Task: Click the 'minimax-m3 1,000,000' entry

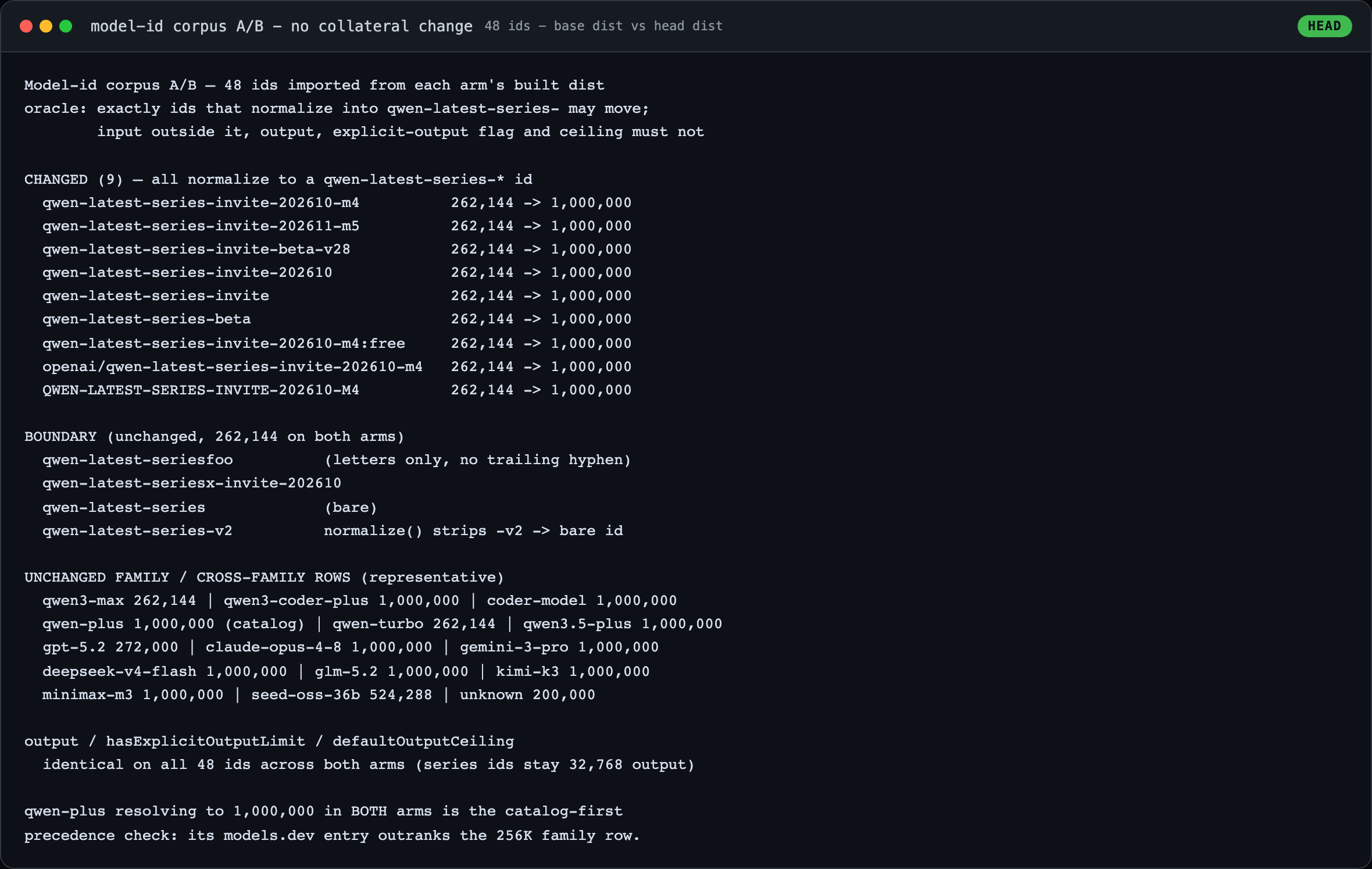Action: 133,695
